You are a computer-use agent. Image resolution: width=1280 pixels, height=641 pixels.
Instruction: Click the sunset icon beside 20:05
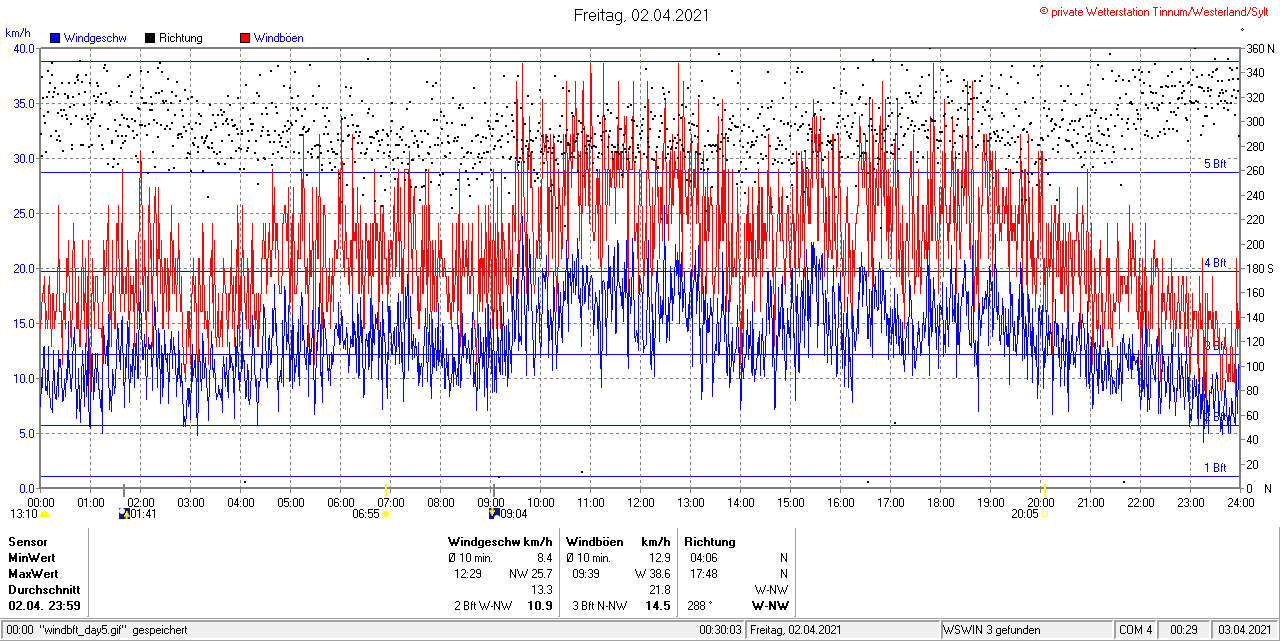pyautogui.click(x=1044, y=514)
